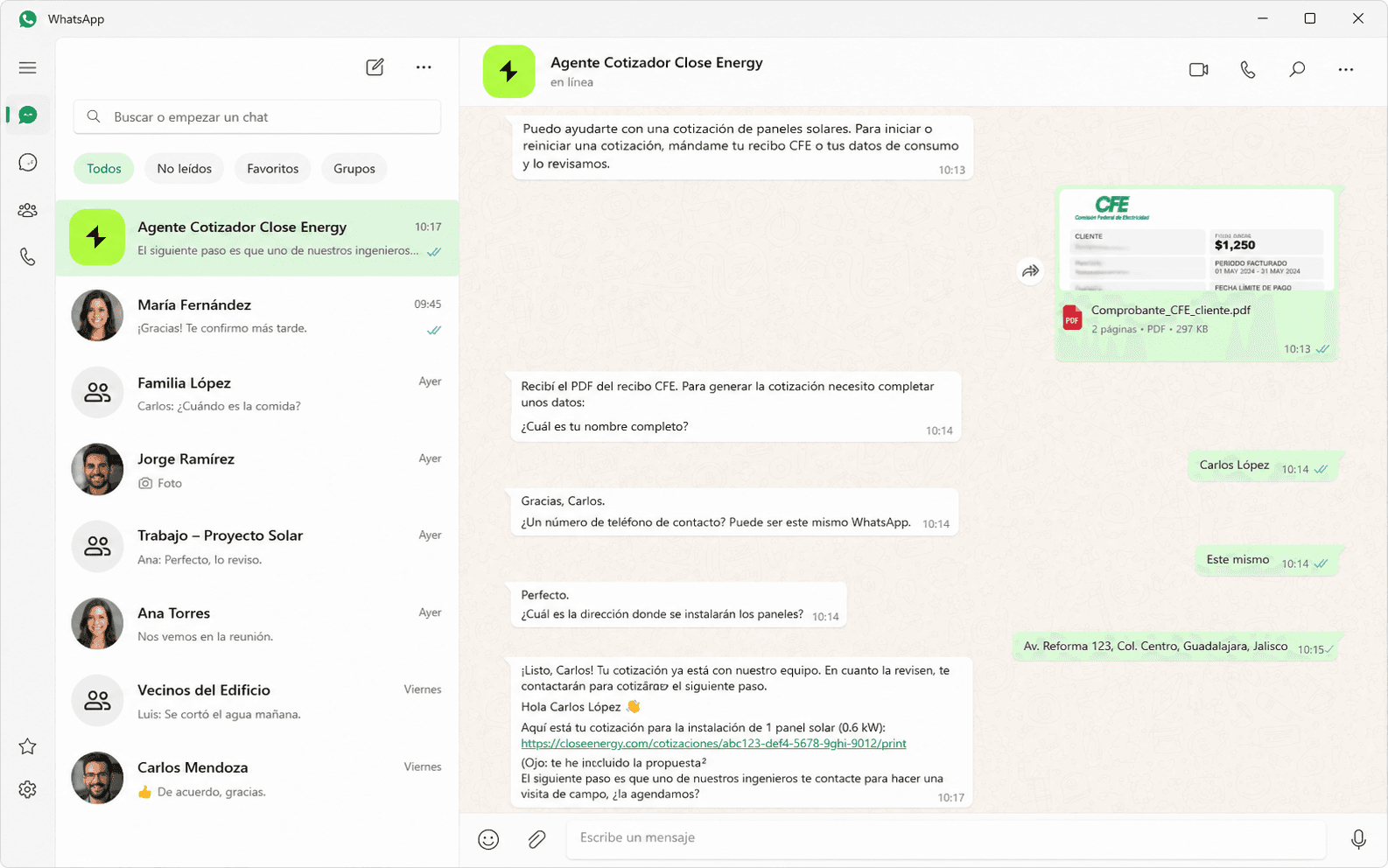1388x868 pixels.
Task: Click the WhatsApp logo in title bar
Action: 28,18
